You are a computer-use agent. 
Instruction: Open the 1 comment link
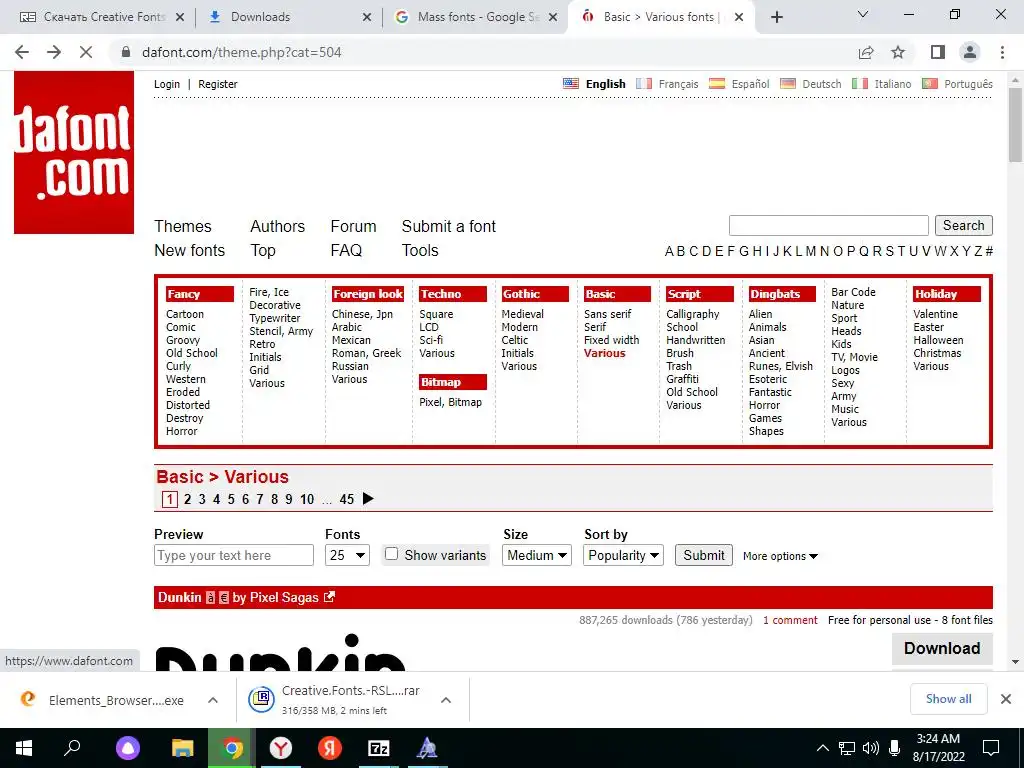(x=790, y=620)
